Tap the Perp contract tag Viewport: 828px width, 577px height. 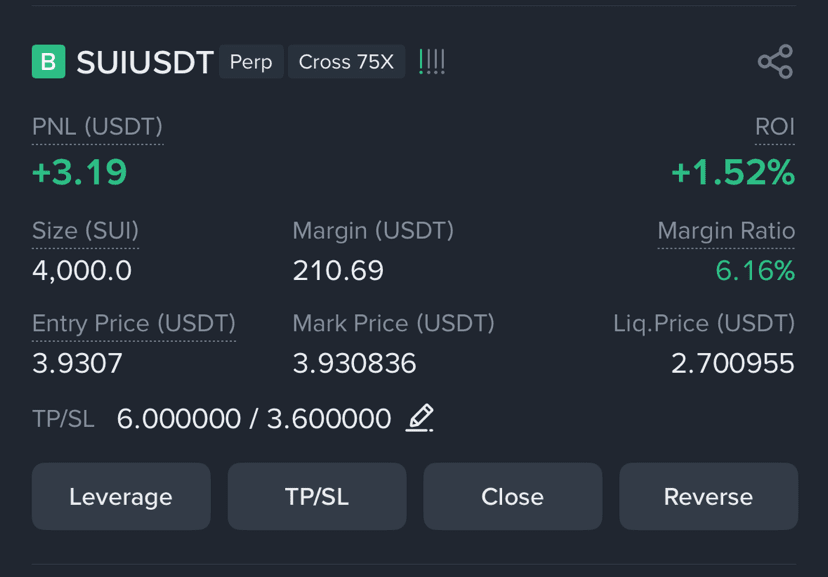point(251,62)
